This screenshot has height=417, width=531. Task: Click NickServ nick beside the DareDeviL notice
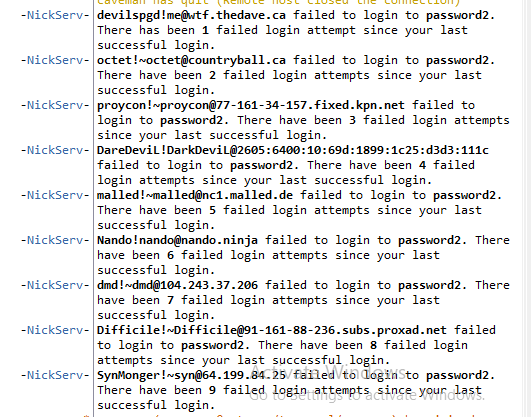(55, 150)
